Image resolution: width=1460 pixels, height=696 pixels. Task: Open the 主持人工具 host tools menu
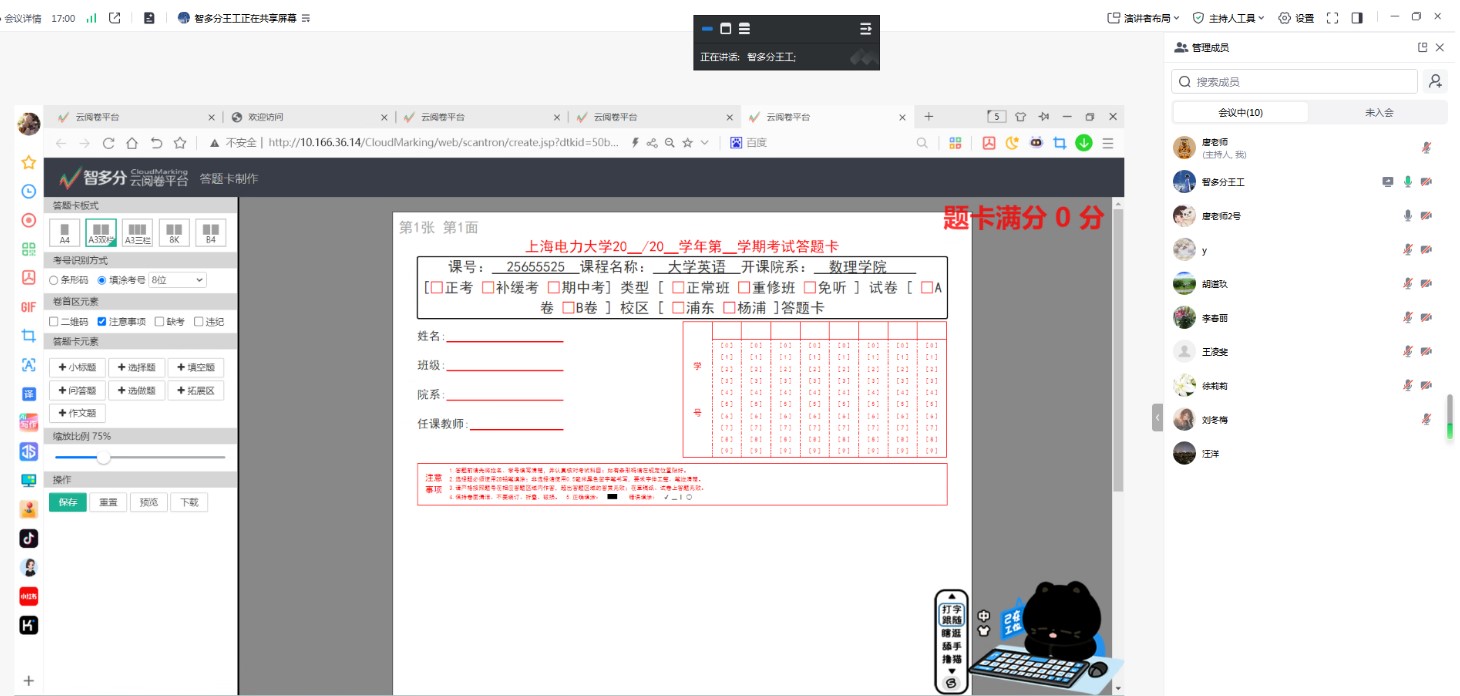(1229, 18)
